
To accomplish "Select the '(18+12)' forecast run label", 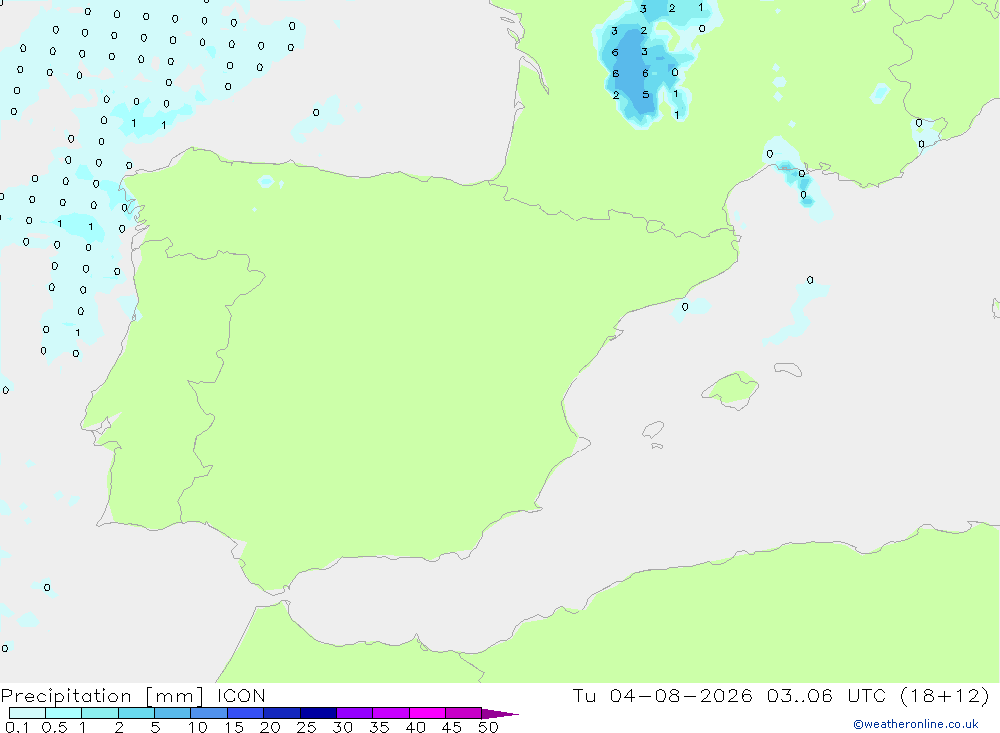I will pyautogui.click(x=945, y=695).
